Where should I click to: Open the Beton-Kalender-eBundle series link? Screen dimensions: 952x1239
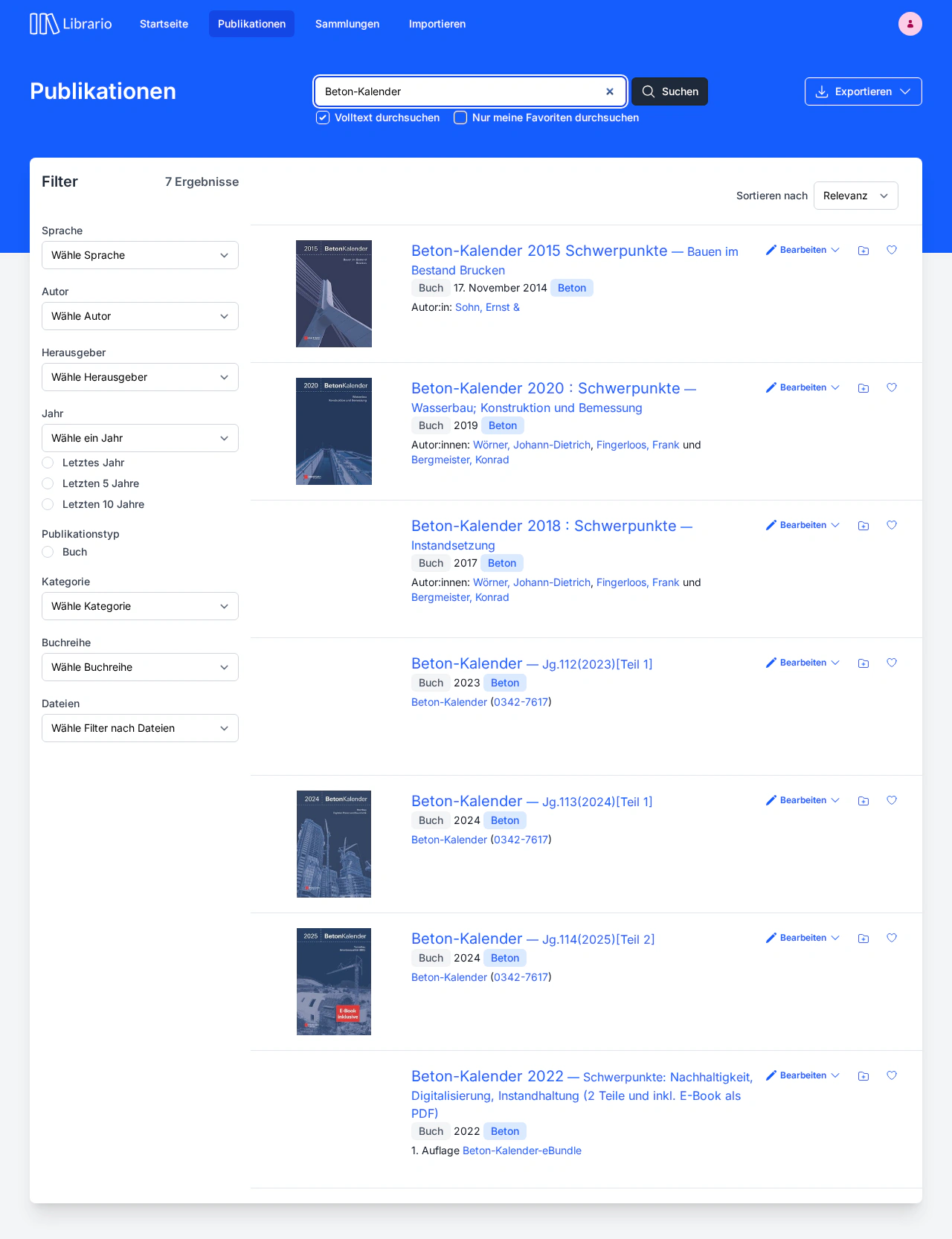(522, 1150)
